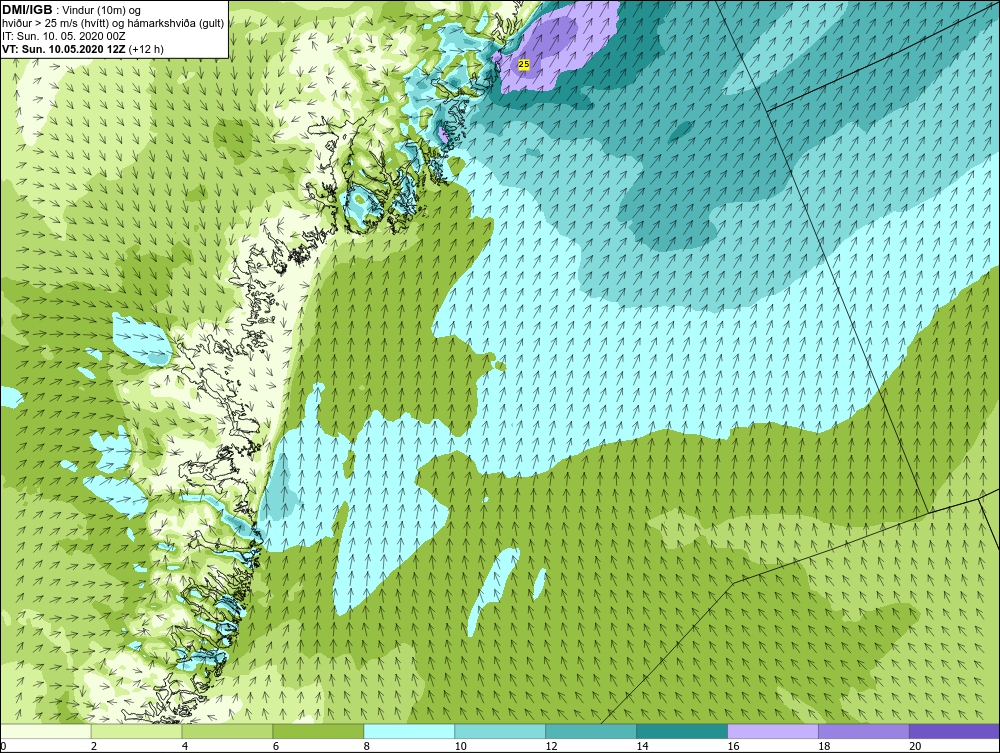Click the legend scale label 6
Screen dimensions: 1000x753
point(276,746)
